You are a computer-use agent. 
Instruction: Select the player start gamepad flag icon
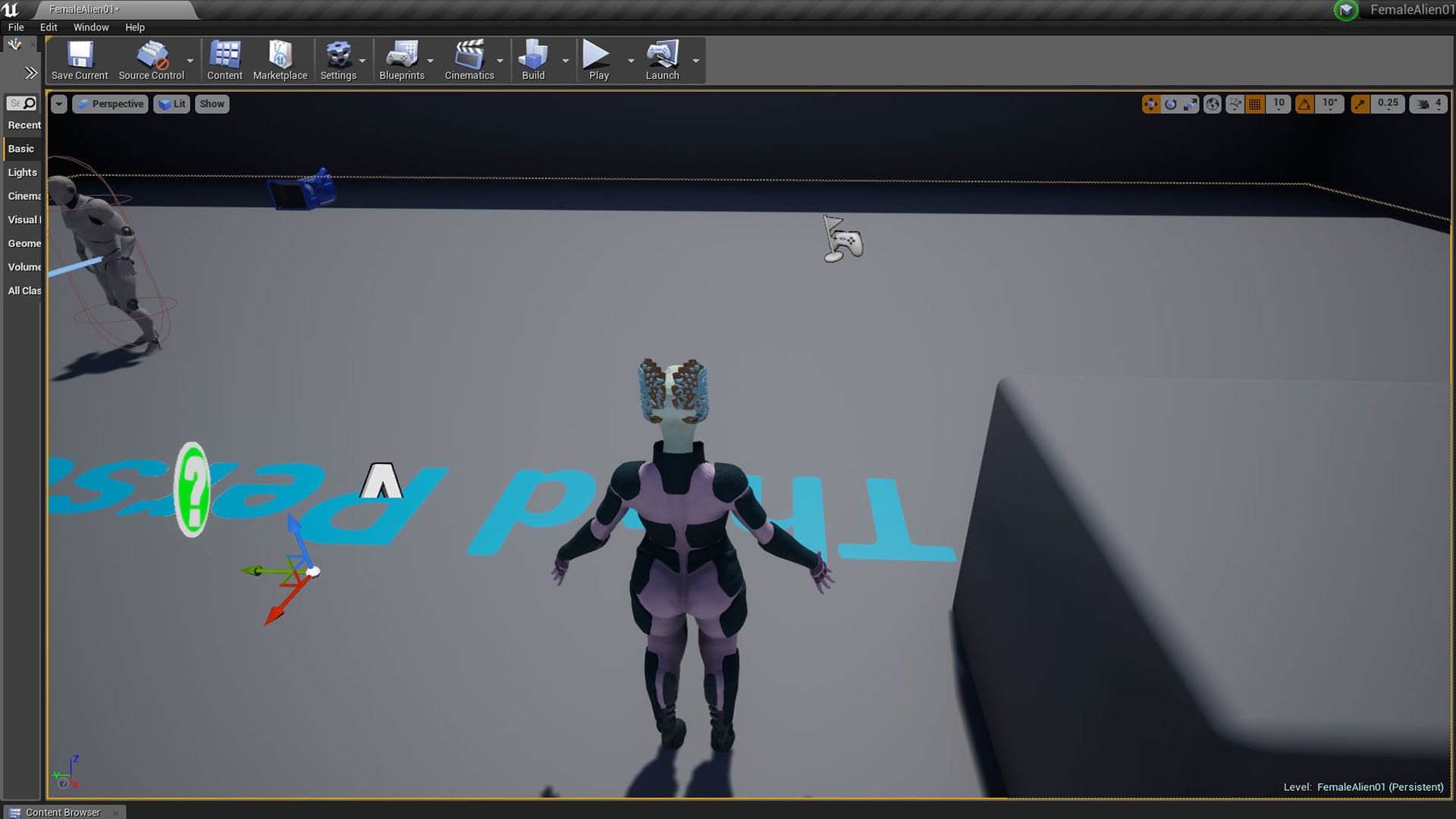click(843, 239)
